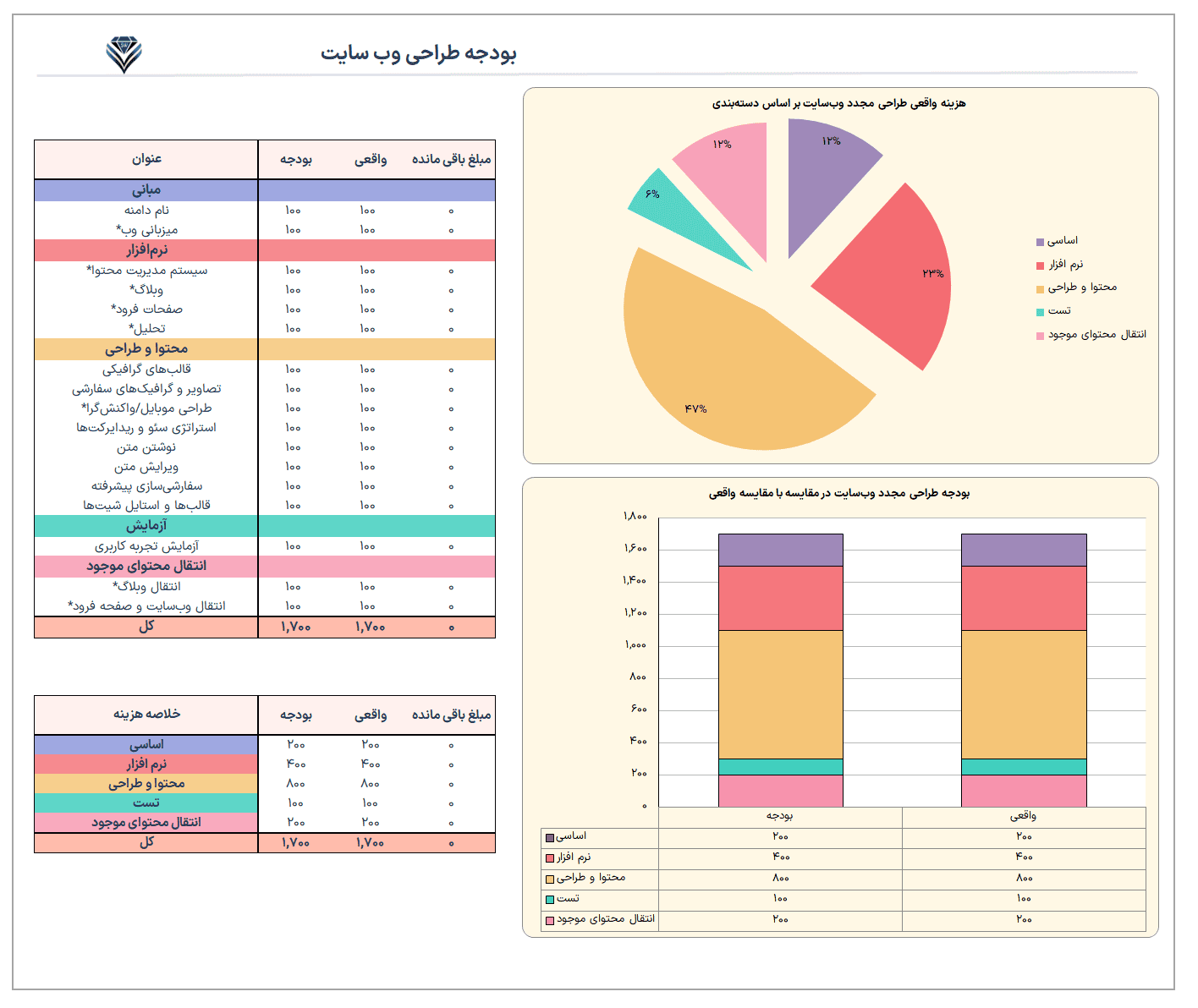
Task: Select the قالب‌ها و استایل شیت‌ها row
Action: point(265,505)
